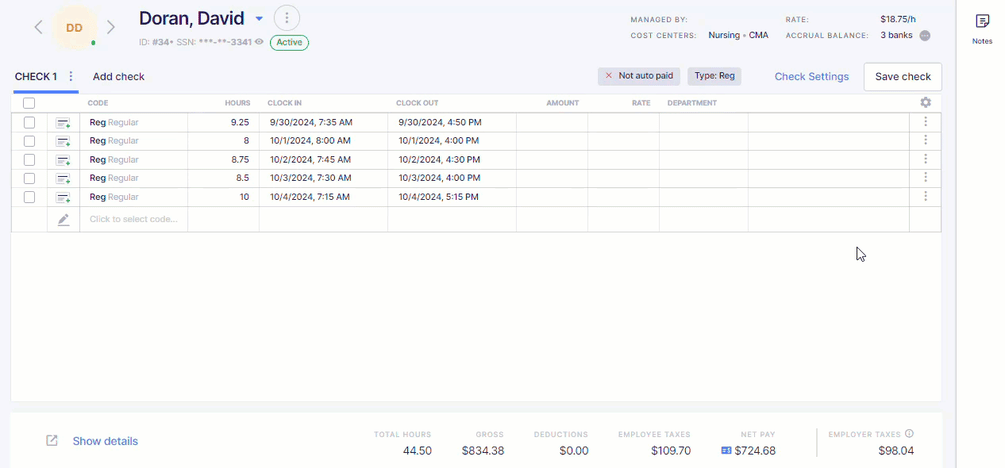Toggle the select-all header checkbox
This screenshot has width=1005, height=468.
tap(29, 103)
